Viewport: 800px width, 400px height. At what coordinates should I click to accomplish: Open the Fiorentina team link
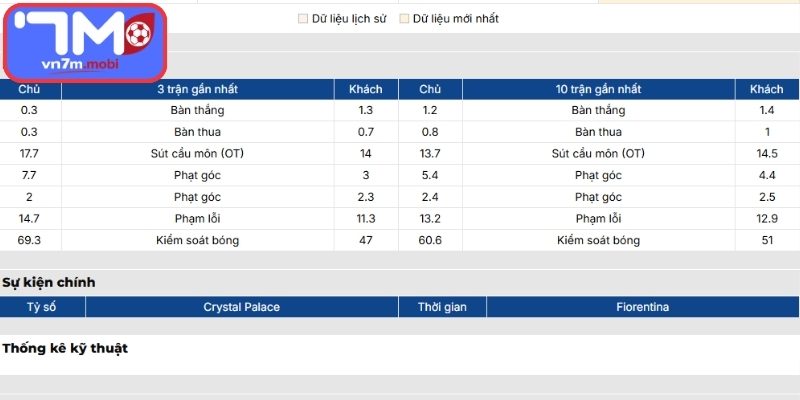(642, 307)
